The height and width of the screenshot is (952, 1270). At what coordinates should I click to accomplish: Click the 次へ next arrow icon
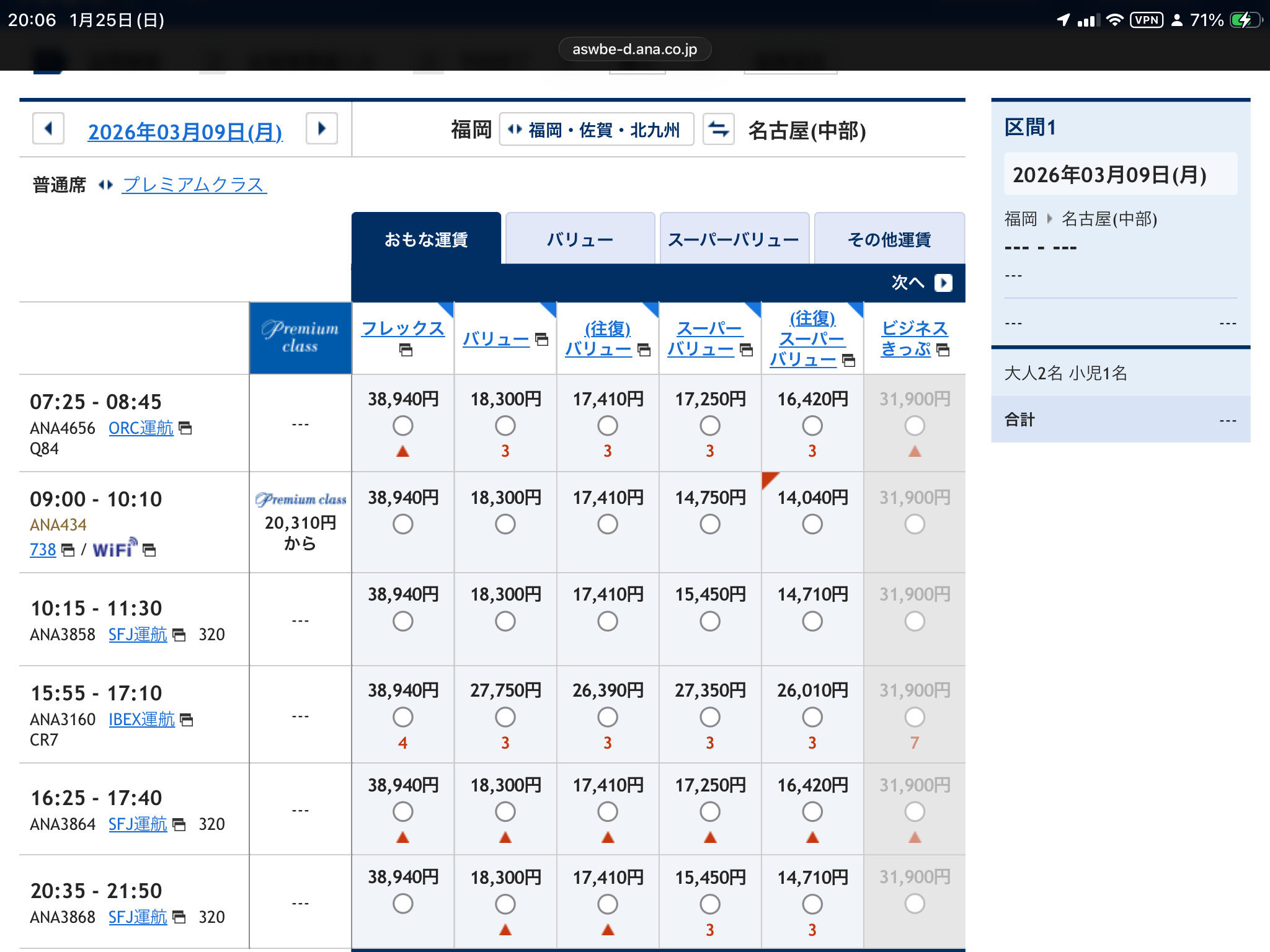coord(943,283)
